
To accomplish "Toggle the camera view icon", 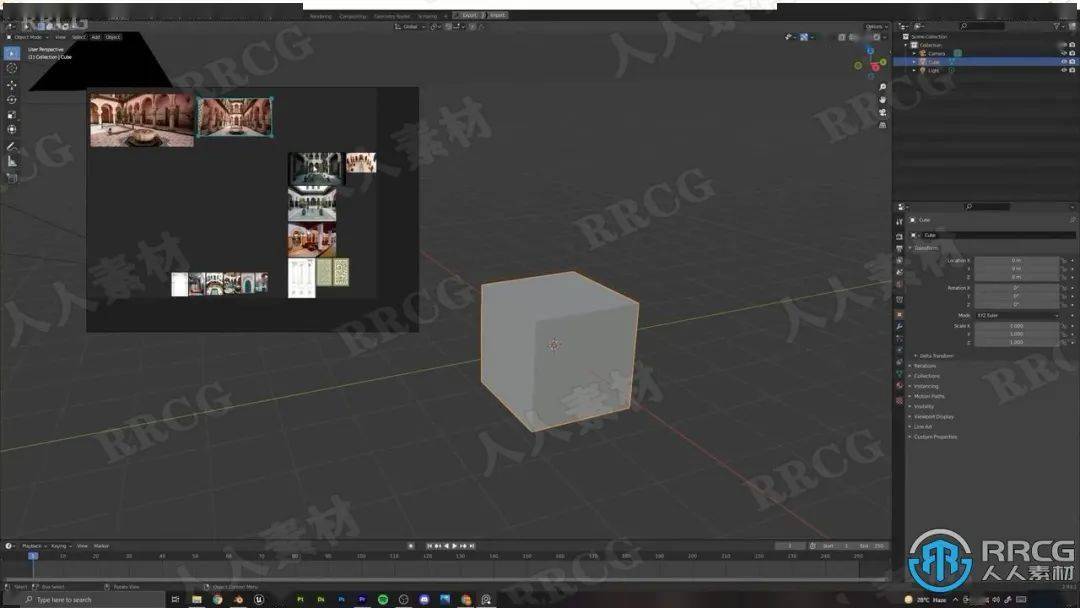I will coord(882,112).
